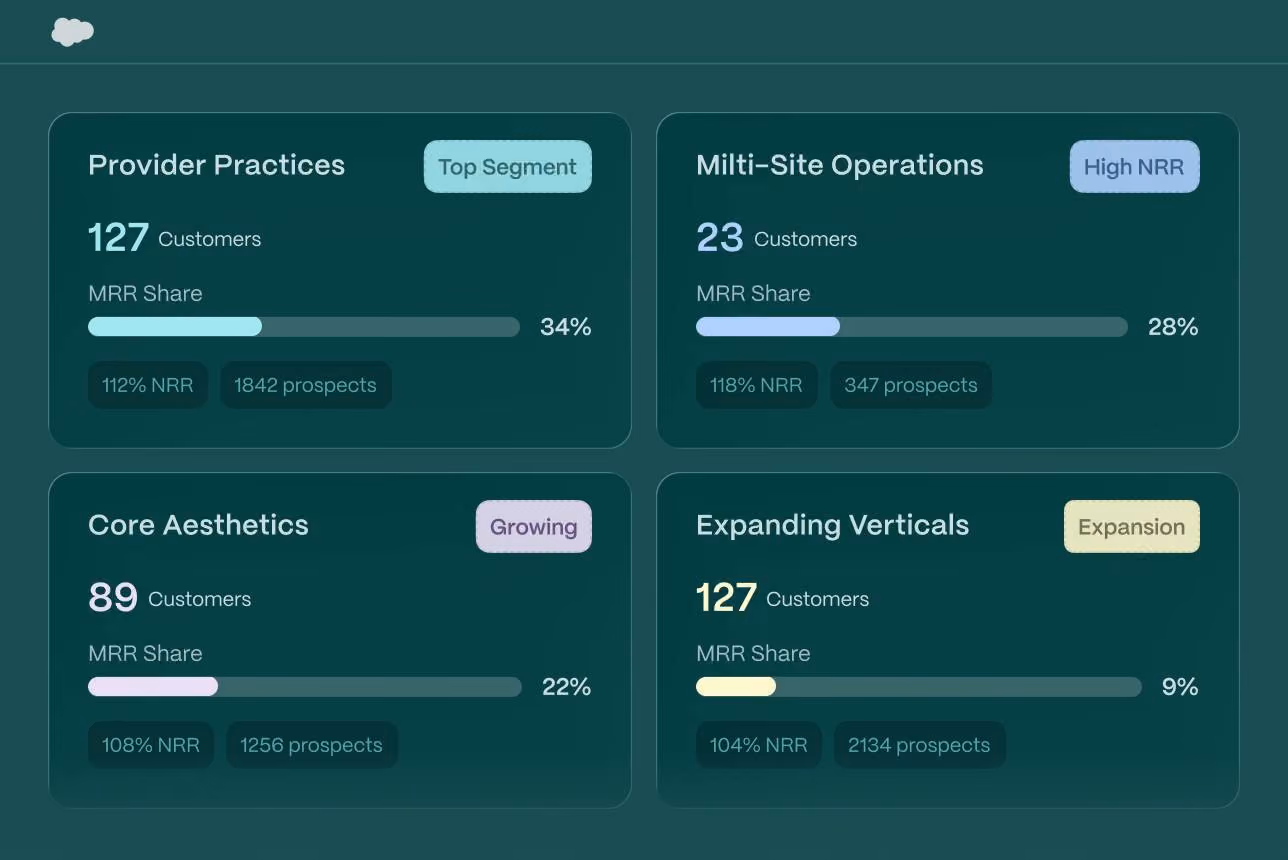Open the Provider Practices card title

click(x=216, y=165)
